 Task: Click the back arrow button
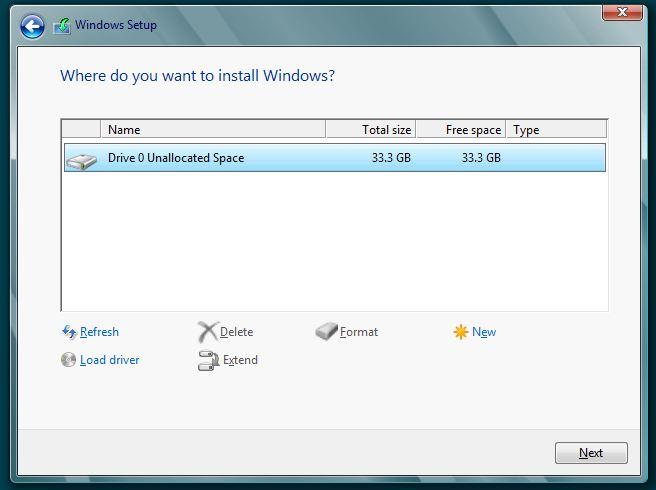pyautogui.click(x=32, y=26)
